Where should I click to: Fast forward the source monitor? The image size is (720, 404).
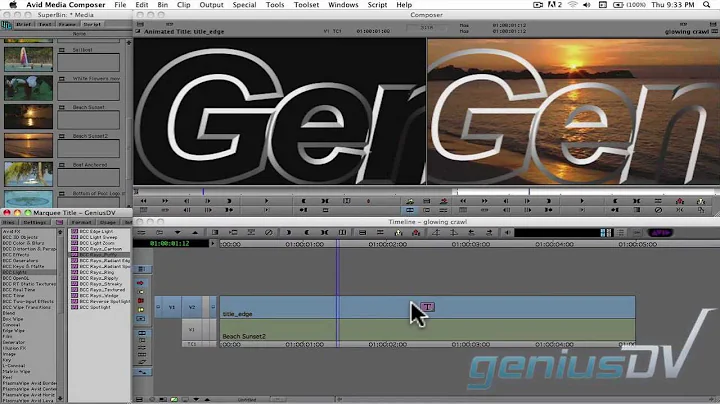164,201
